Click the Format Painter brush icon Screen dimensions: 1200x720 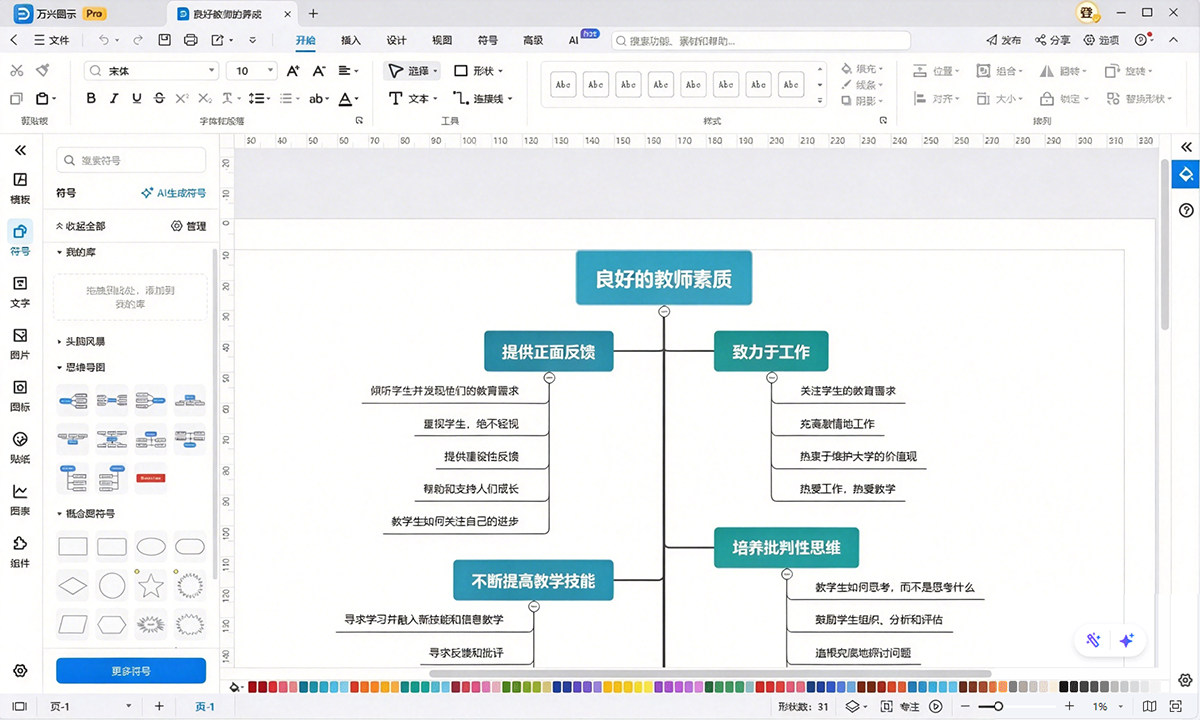[x=43, y=71]
